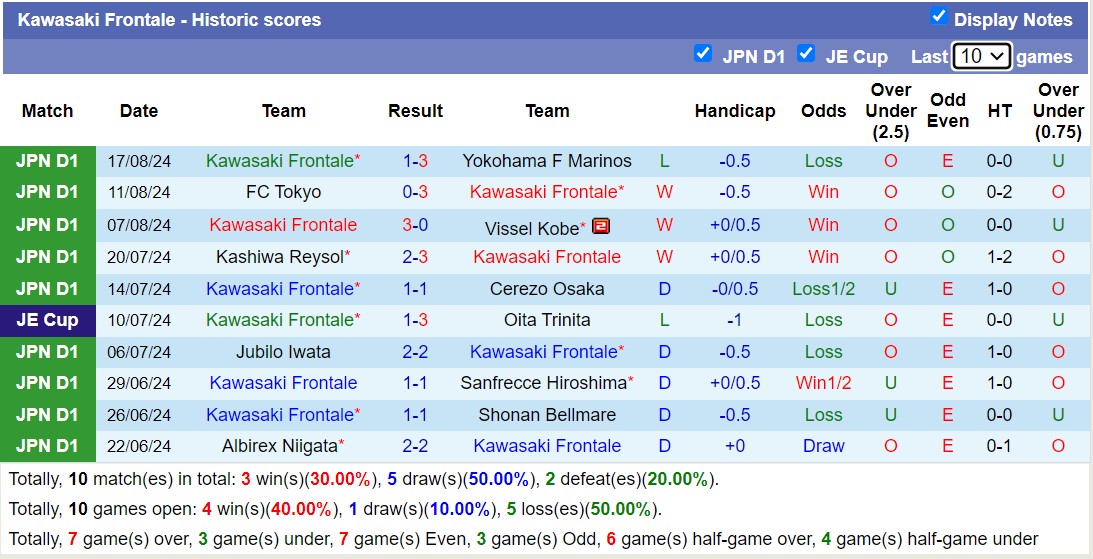Click the Date column header
This screenshot has height=559, width=1093.
(139, 111)
